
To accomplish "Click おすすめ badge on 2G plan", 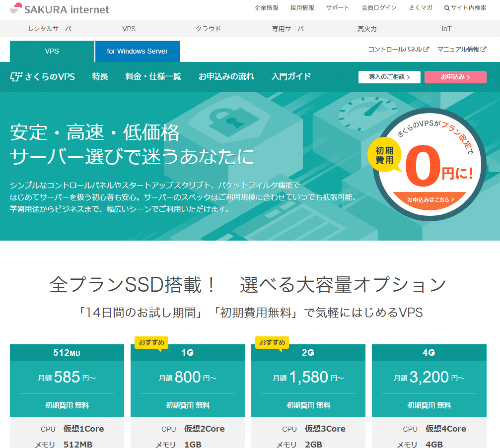I will click(x=272, y=343).
